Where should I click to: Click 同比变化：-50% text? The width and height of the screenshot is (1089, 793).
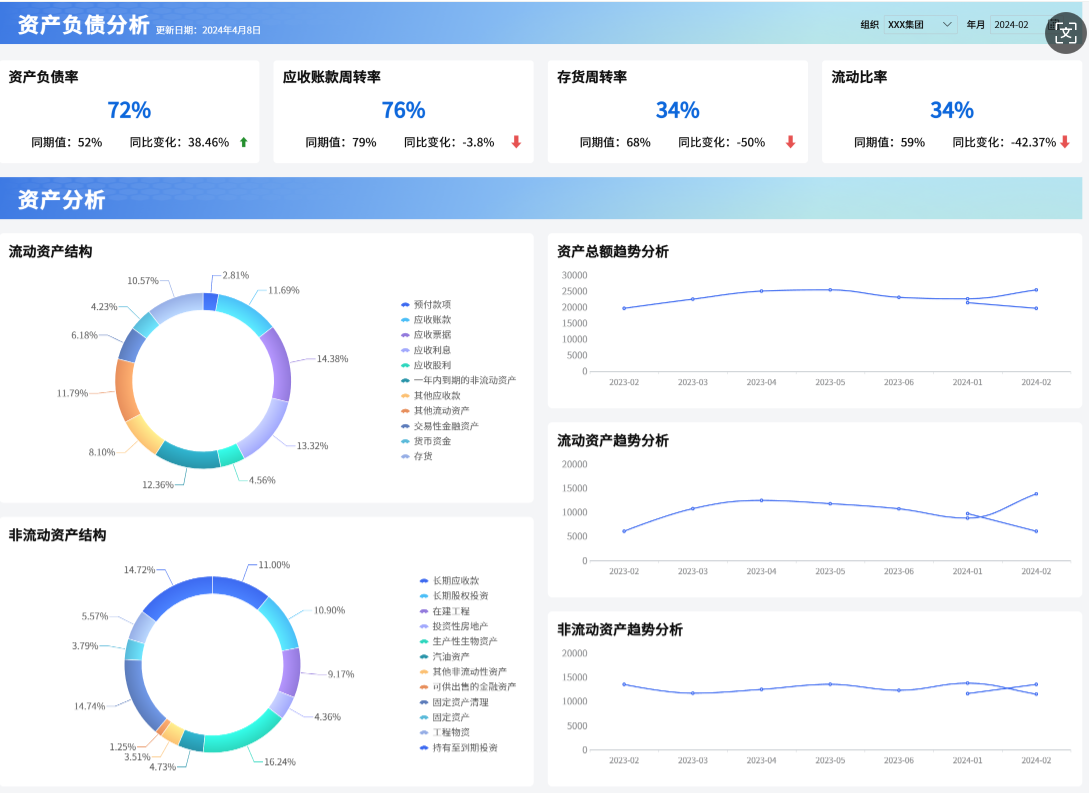point(722,142)
